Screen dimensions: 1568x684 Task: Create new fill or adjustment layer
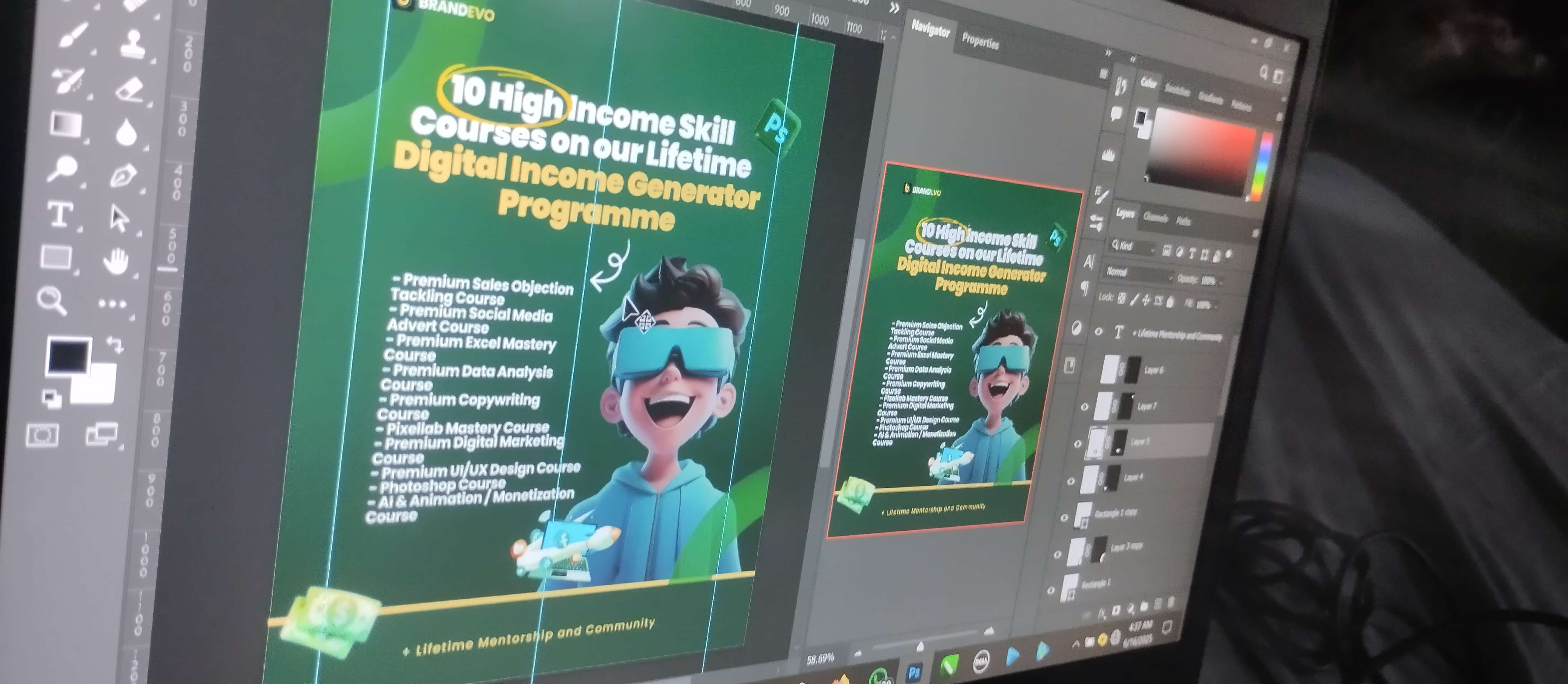pyautogui.click(x=1130, y=608)
